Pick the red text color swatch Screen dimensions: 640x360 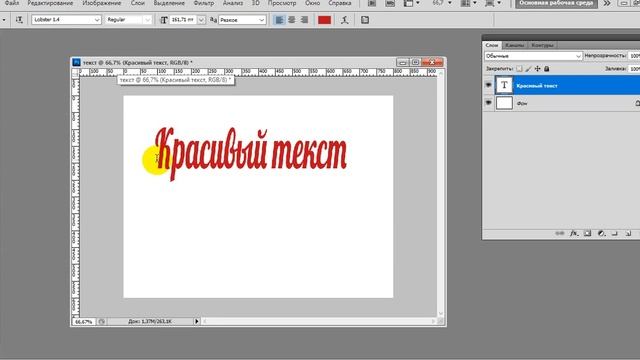[x=324, y=20]
